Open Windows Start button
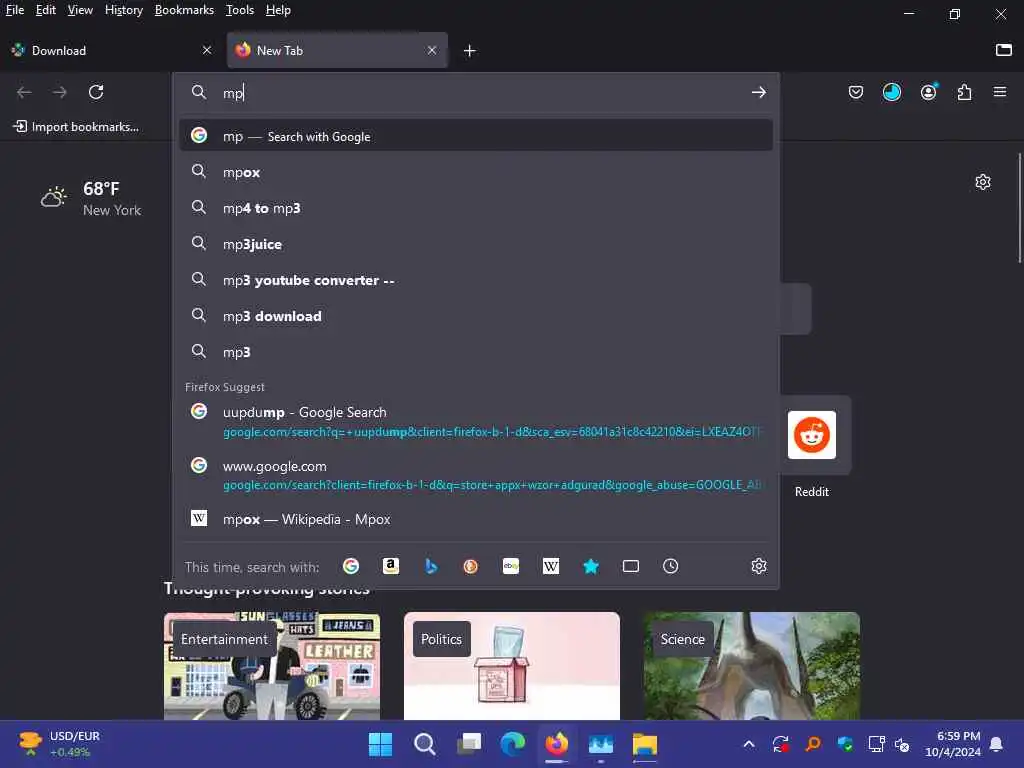 [380, 744]
